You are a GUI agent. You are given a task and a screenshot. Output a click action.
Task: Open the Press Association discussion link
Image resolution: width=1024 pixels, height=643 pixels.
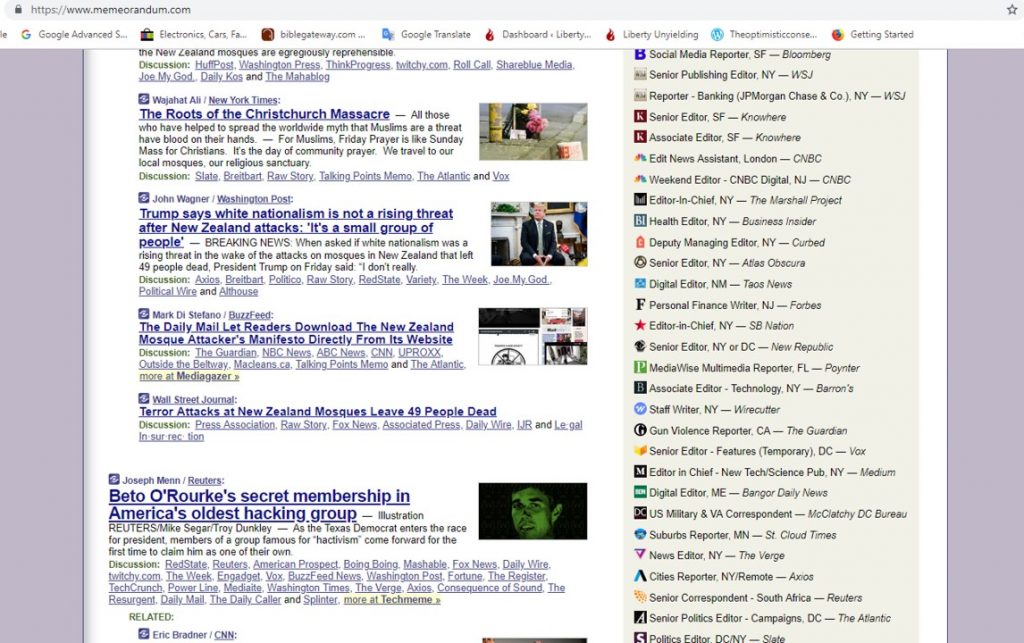click(235, 425)
